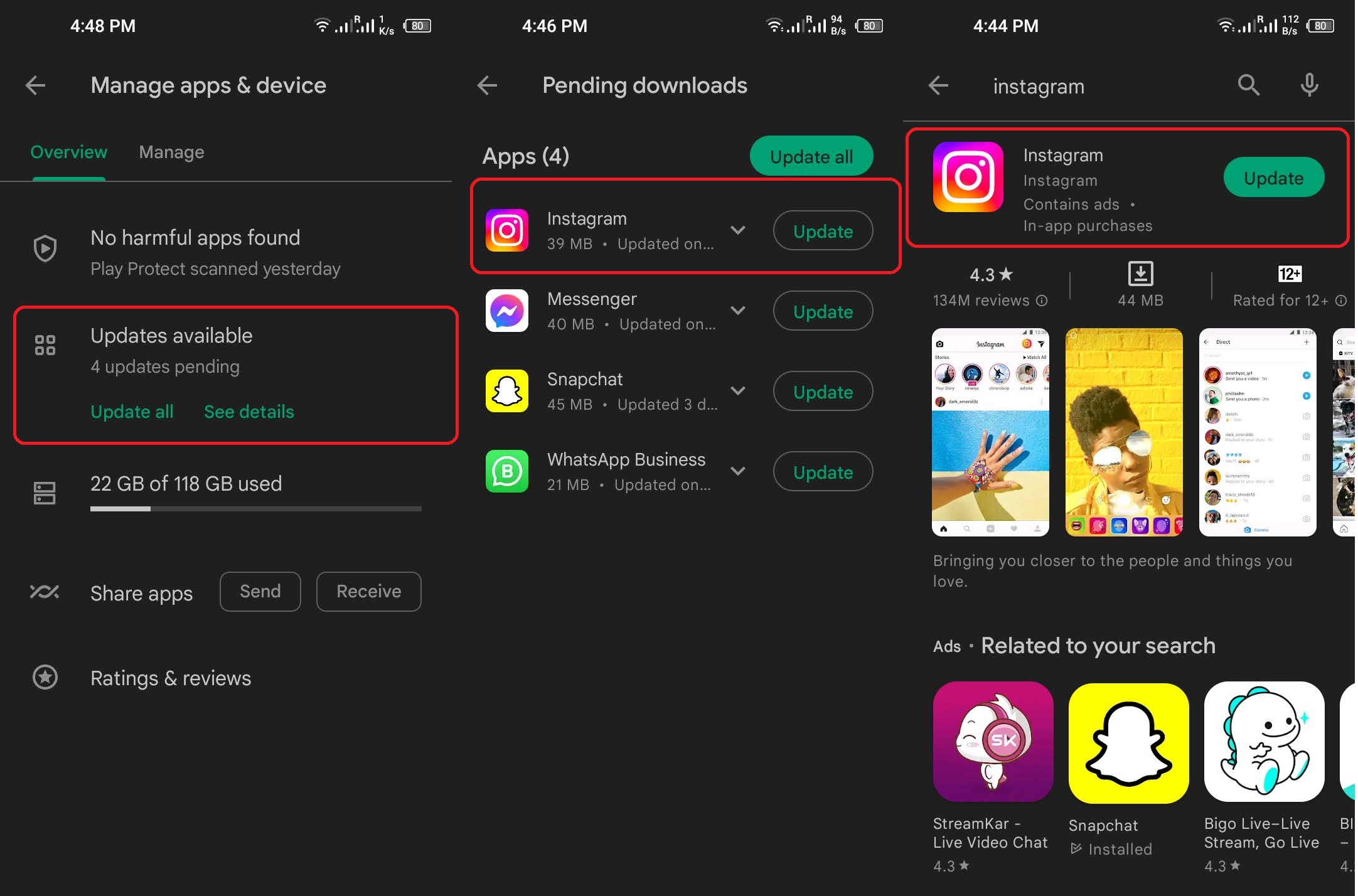Image resolution: width=1358 pixels, height=896 pixels.
Task: Click See details for available updates
Action: [249, 411]
